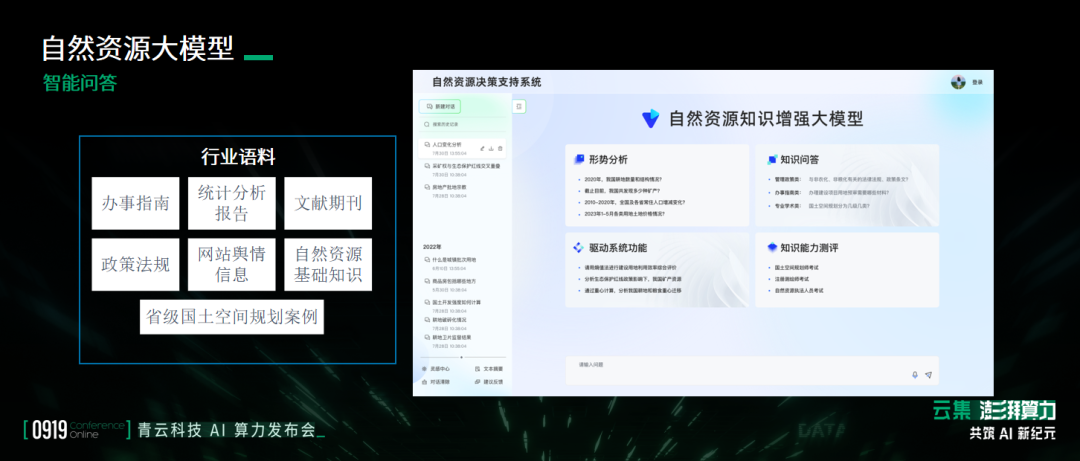Click the 请输入问题 question input box
The height and width of the screenshot is (461, 1080).
pyautogui.click(x=751, y=370)
